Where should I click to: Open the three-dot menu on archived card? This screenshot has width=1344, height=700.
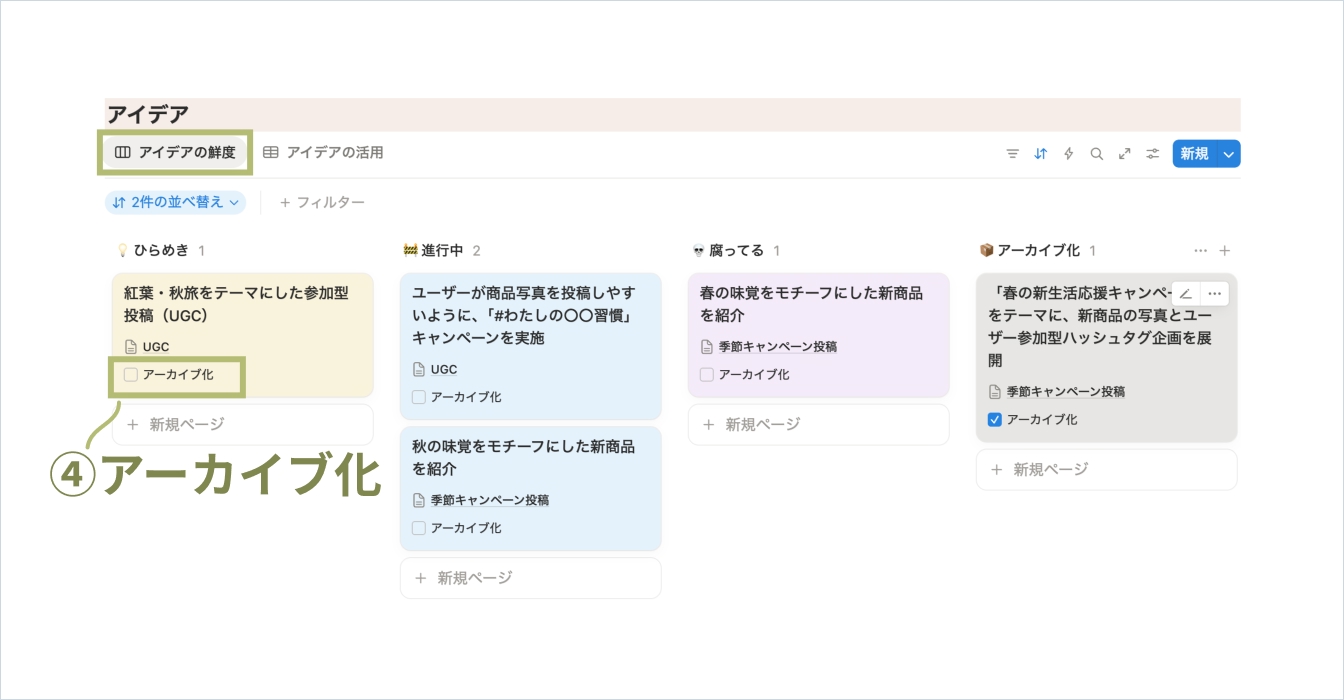click(1214, 293)
